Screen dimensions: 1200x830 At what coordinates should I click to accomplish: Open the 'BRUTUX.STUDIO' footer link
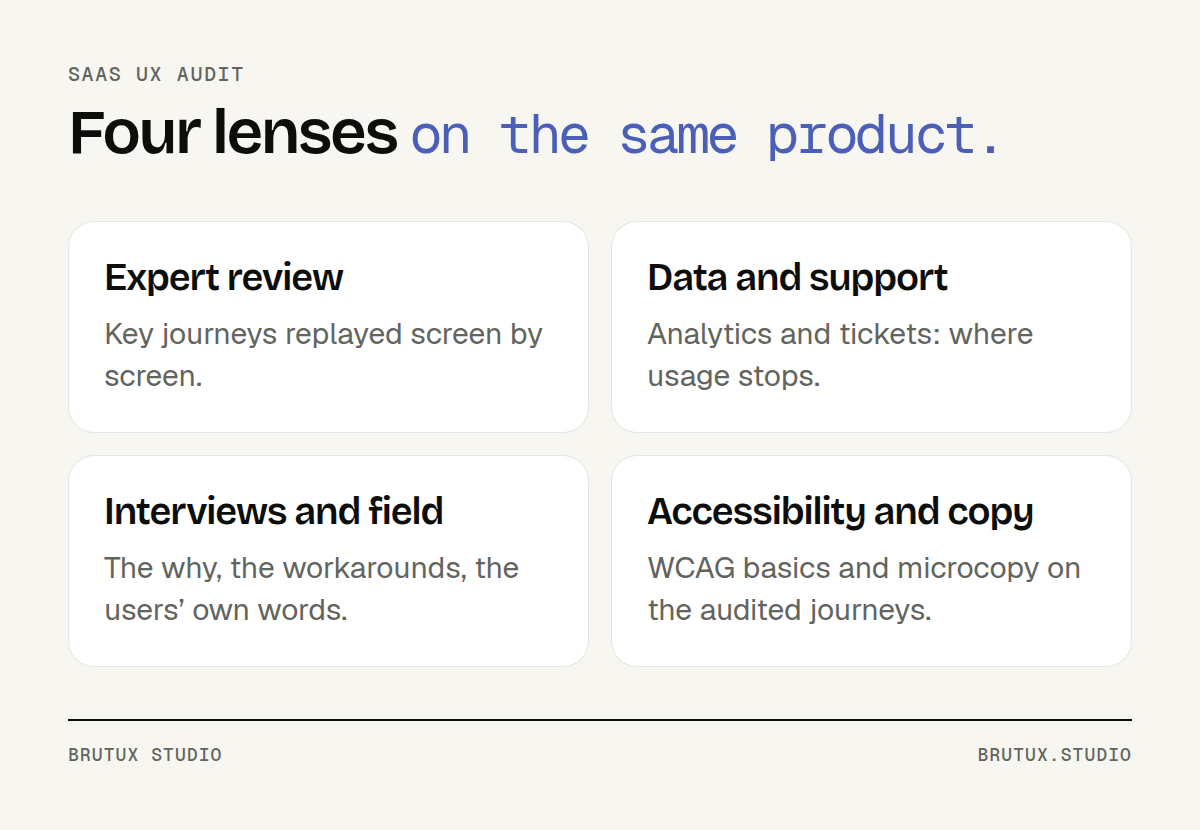tap(1055, 755)
